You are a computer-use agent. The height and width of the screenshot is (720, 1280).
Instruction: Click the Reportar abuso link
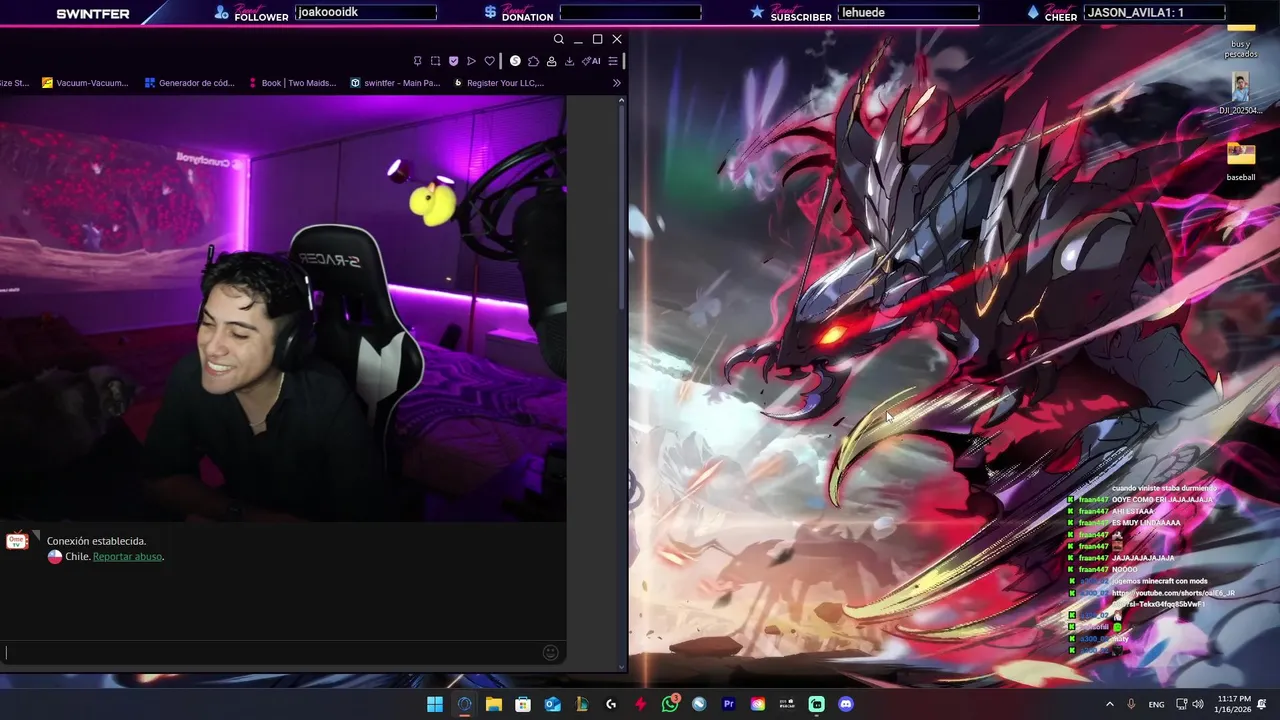click(127, 556)
